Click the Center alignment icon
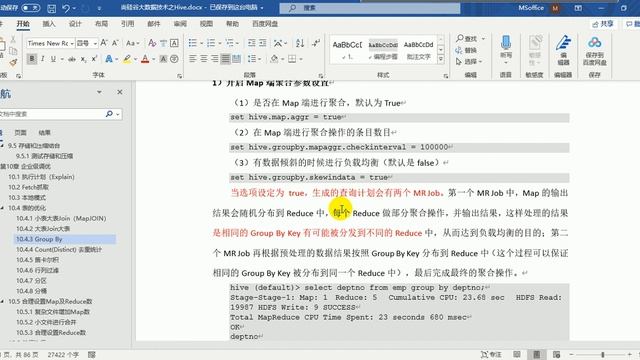This screenshot has width=640, height=360. pyautogui.click(x=204, y=59)
